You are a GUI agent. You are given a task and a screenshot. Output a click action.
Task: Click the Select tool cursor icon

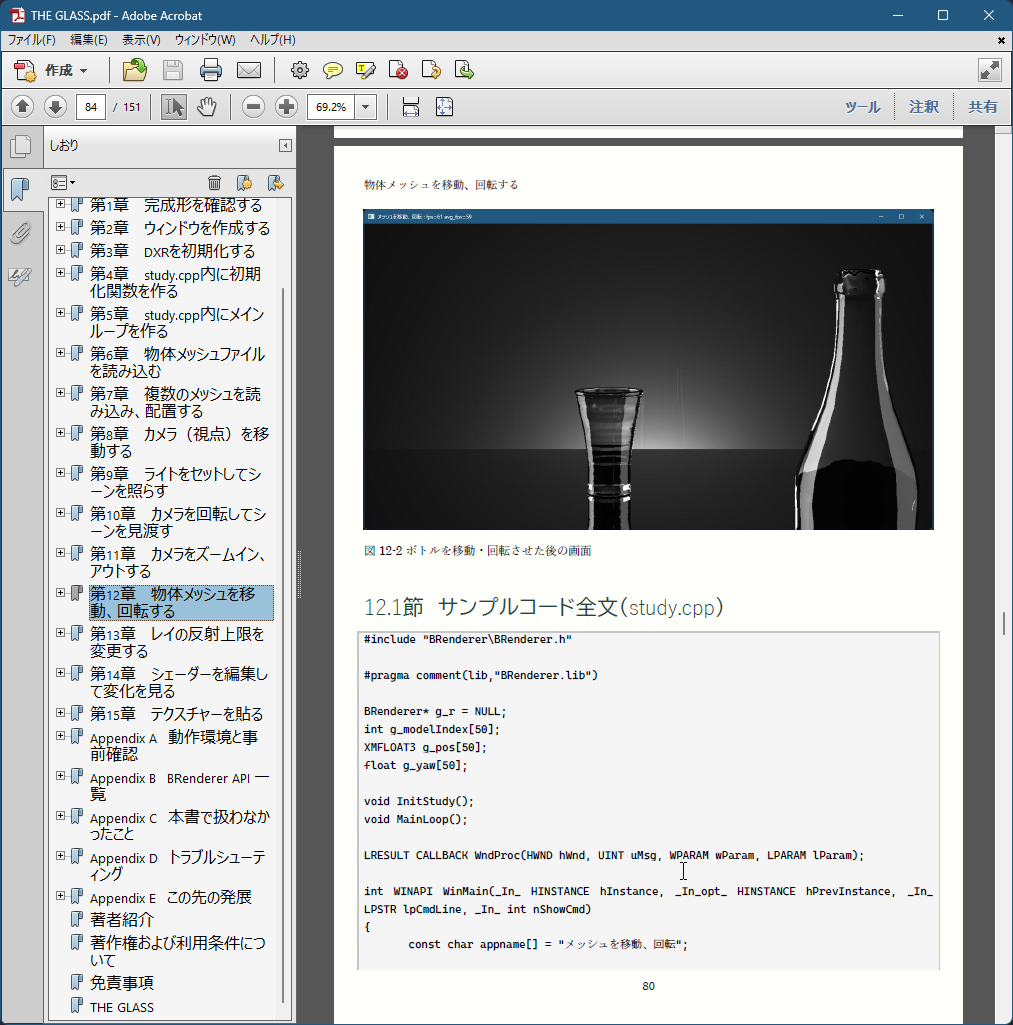click(174, 107)
